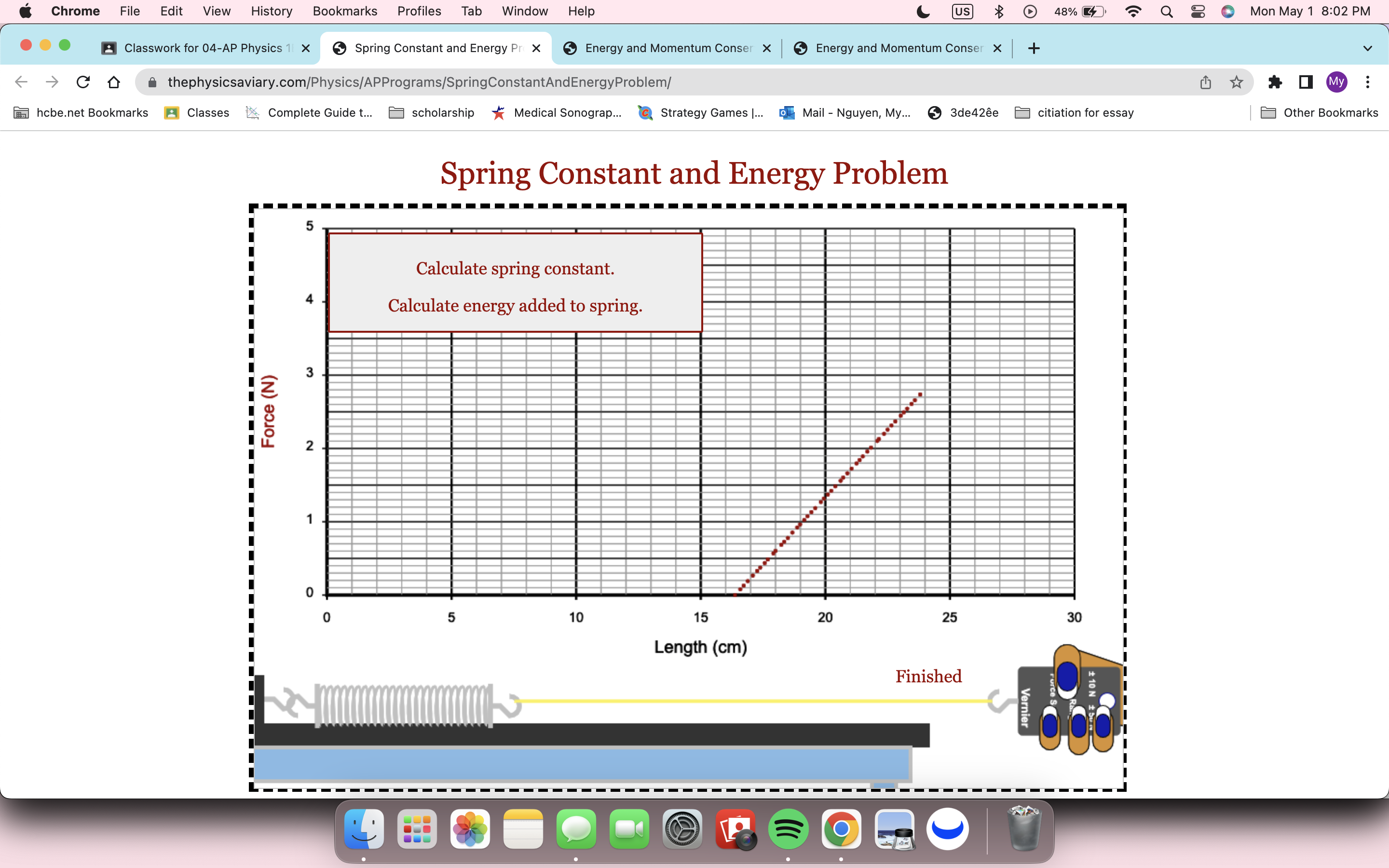This screenshot has height=868, width=1389.
Task: Open macOS Control Center toggles
Action: click(x=1198, y=12)
